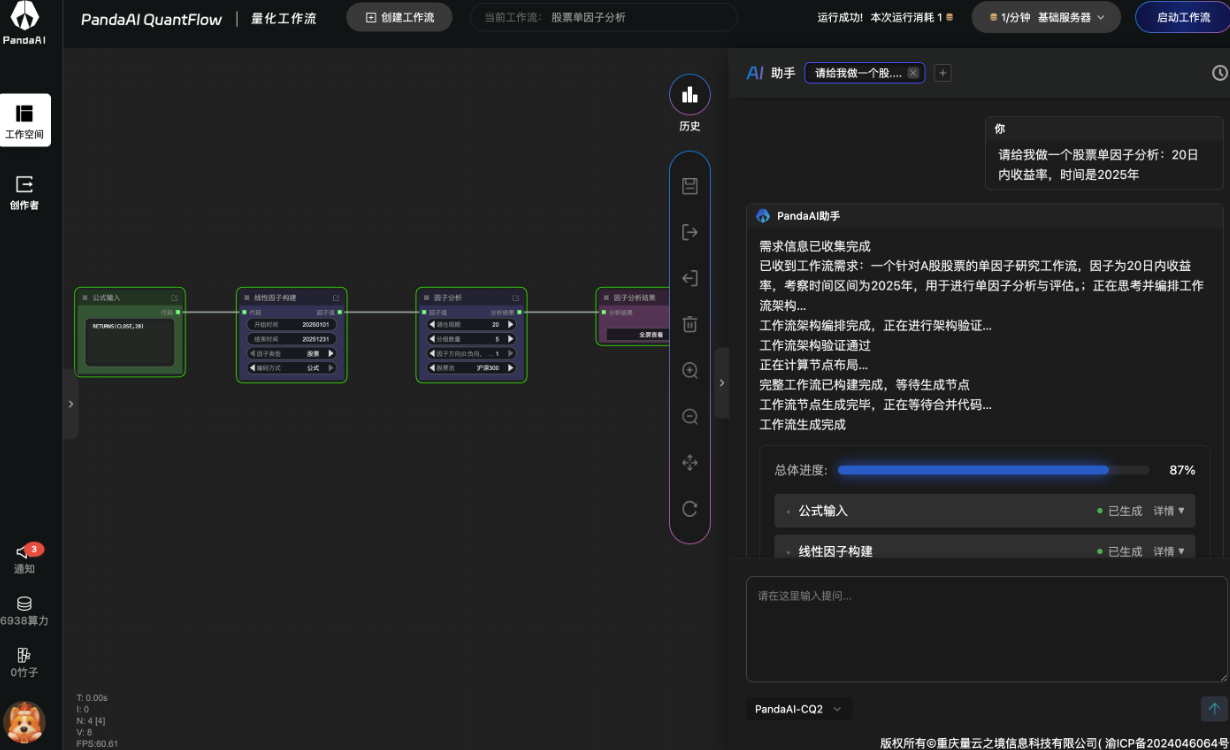
Task: Open the dog avatar profile picture
Action: (x=24, y=722)
